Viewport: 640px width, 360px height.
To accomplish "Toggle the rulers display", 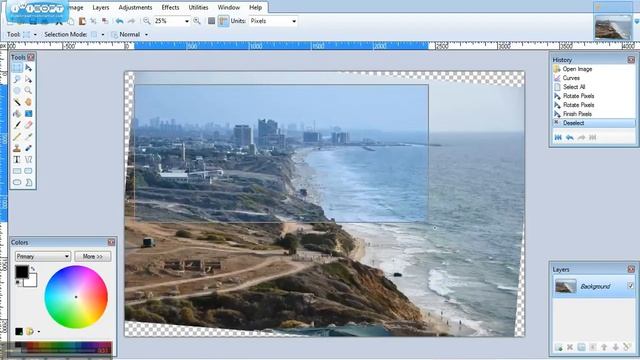I will (x=223, y=21).
